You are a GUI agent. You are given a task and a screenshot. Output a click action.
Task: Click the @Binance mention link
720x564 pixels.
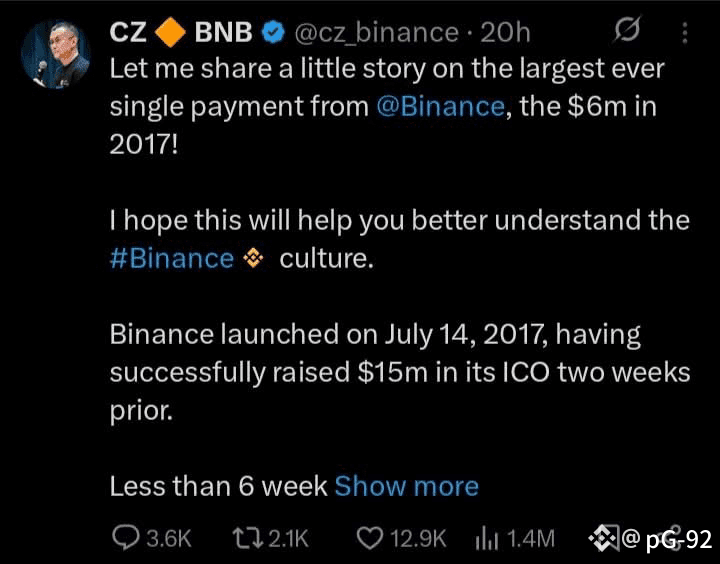[x=441, y=106]
